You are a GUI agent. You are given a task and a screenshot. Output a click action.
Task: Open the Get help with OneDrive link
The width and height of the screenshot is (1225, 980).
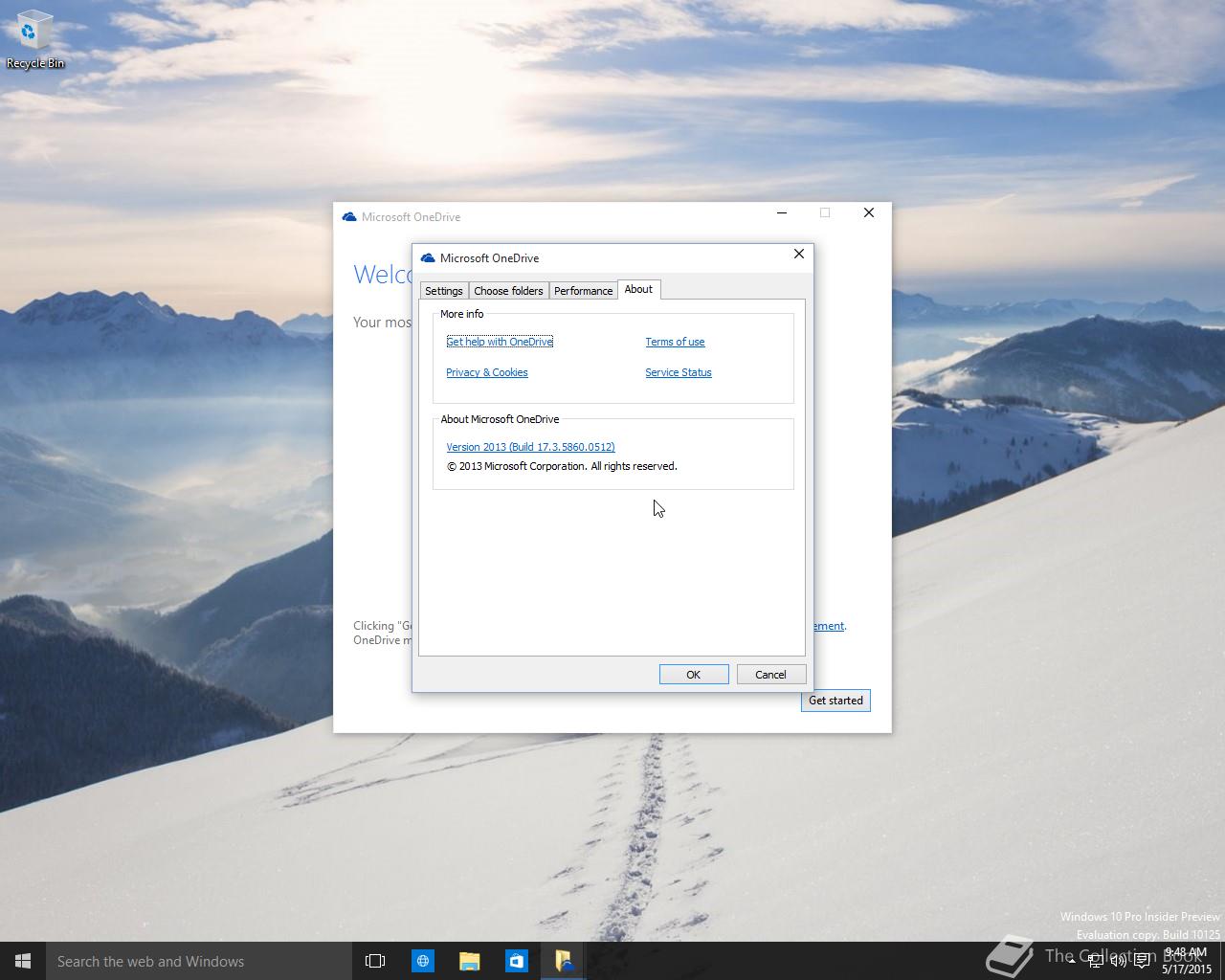pos(500,342)
